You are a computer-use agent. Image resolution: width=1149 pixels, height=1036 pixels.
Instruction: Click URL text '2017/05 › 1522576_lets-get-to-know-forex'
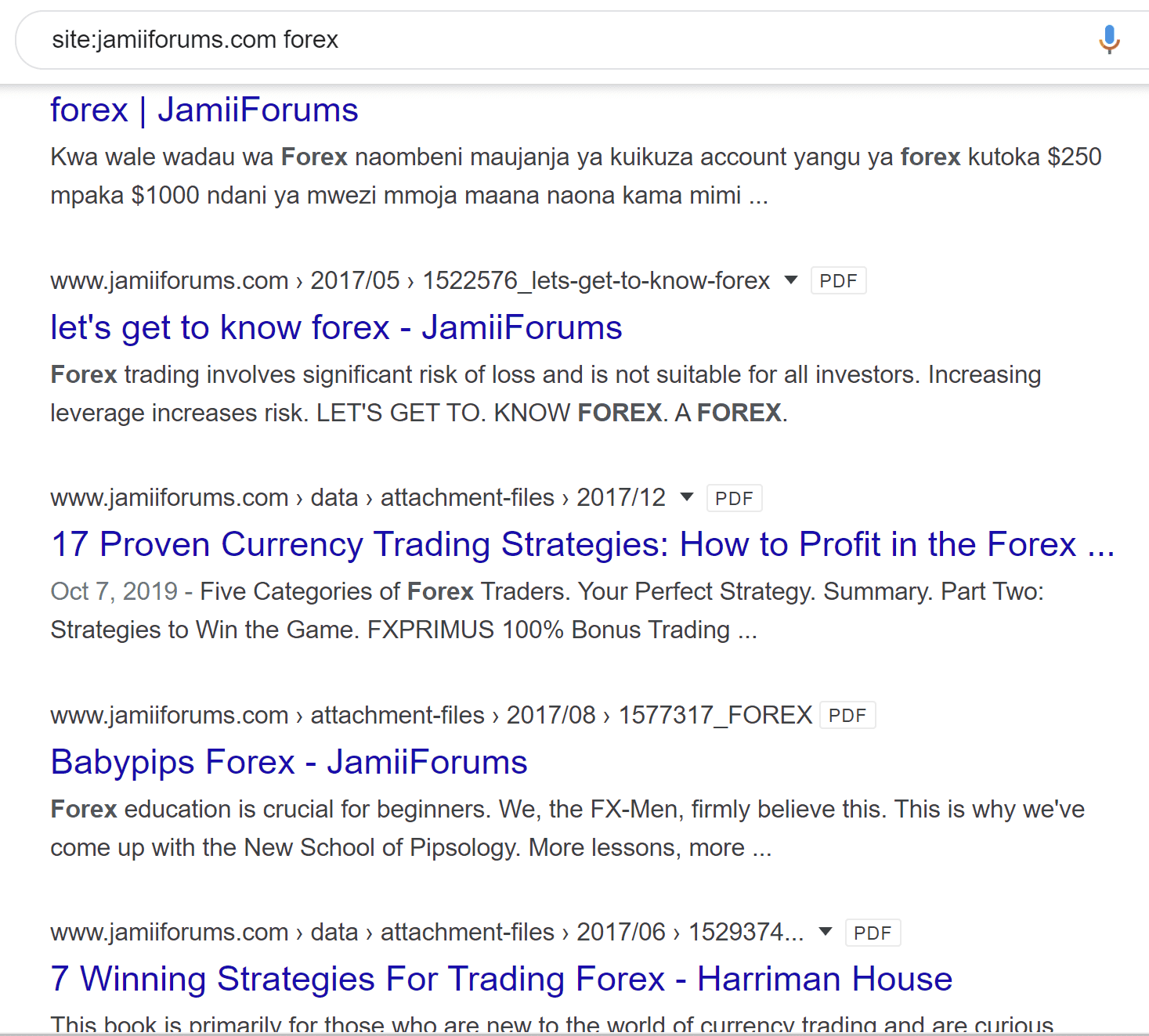tap(540, 280)
